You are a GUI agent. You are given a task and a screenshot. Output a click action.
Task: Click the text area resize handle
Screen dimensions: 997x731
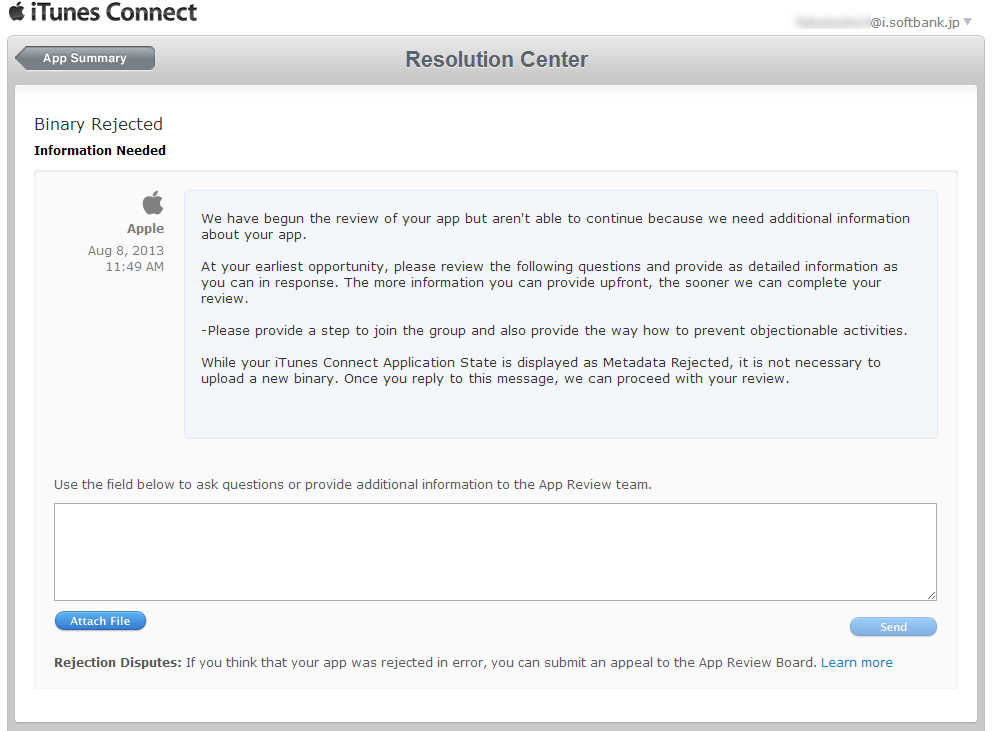(x=931, y=595)
